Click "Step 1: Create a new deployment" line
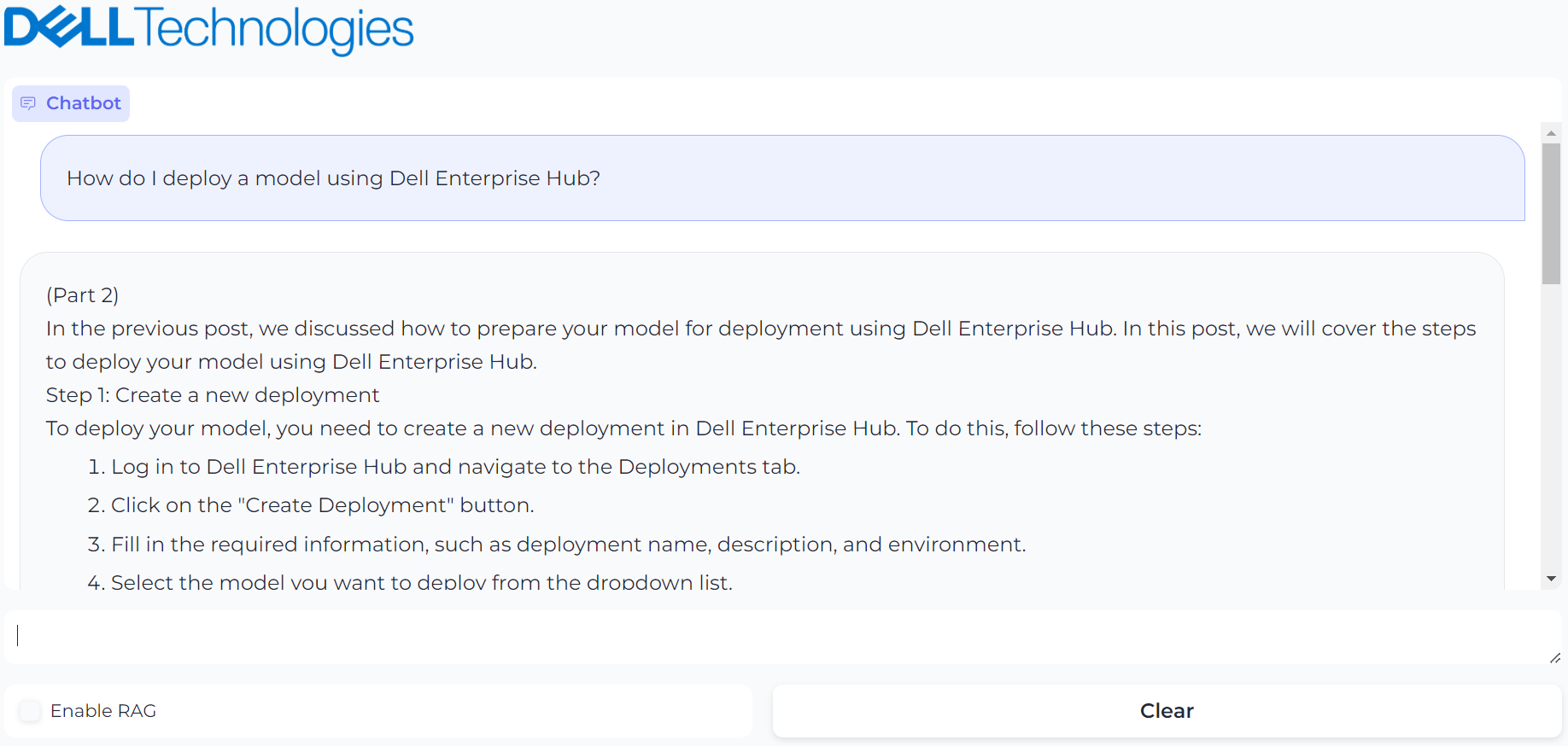 pyautogui.click(x=213, y=395)
